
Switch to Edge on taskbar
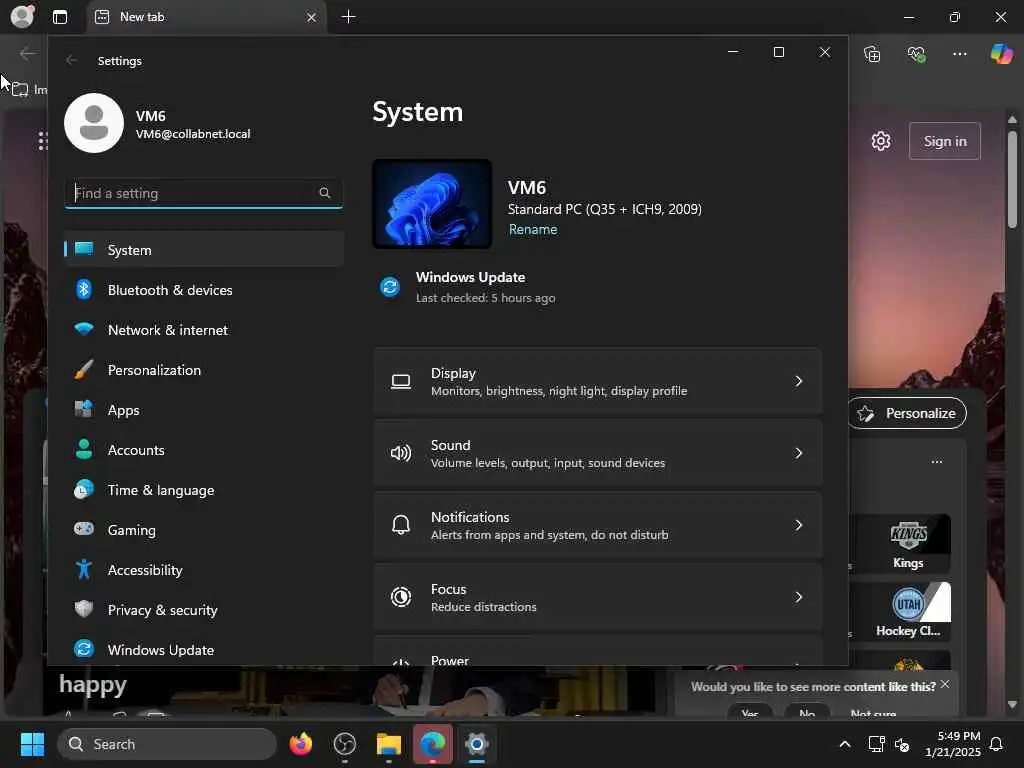432,744
